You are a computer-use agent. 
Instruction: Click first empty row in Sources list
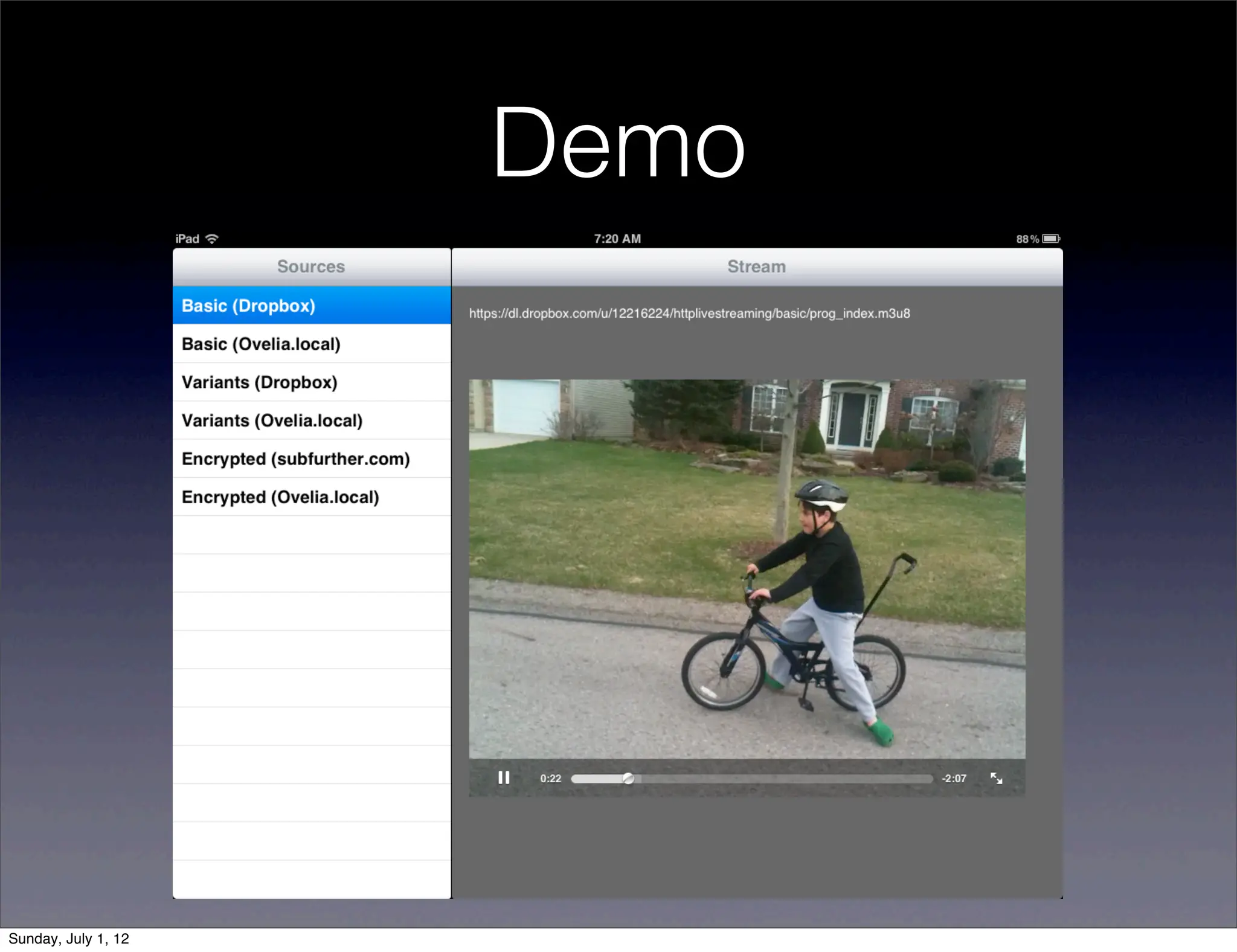(x=311, y=535)
